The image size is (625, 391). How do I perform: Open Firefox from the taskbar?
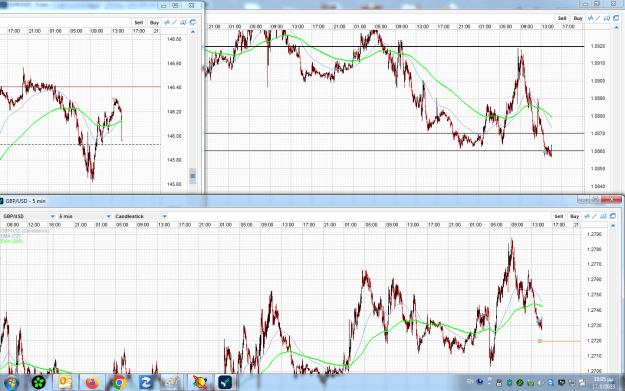click(92, 383)
